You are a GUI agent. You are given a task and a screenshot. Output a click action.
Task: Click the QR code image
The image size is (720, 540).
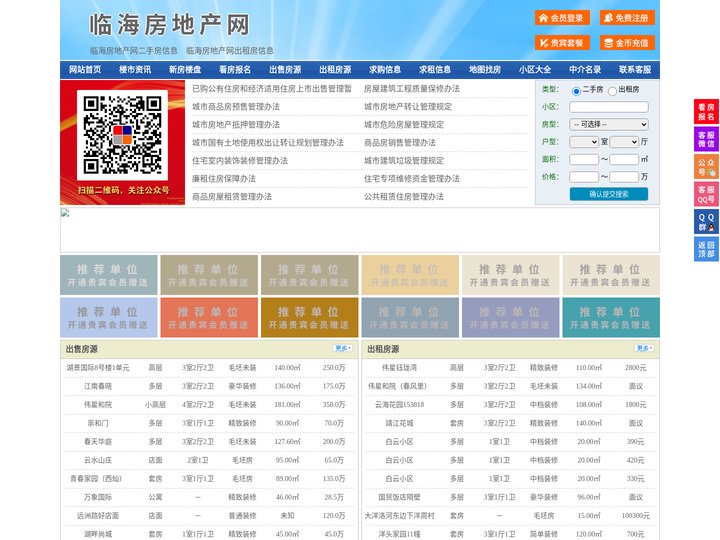(x=122, y=135)
